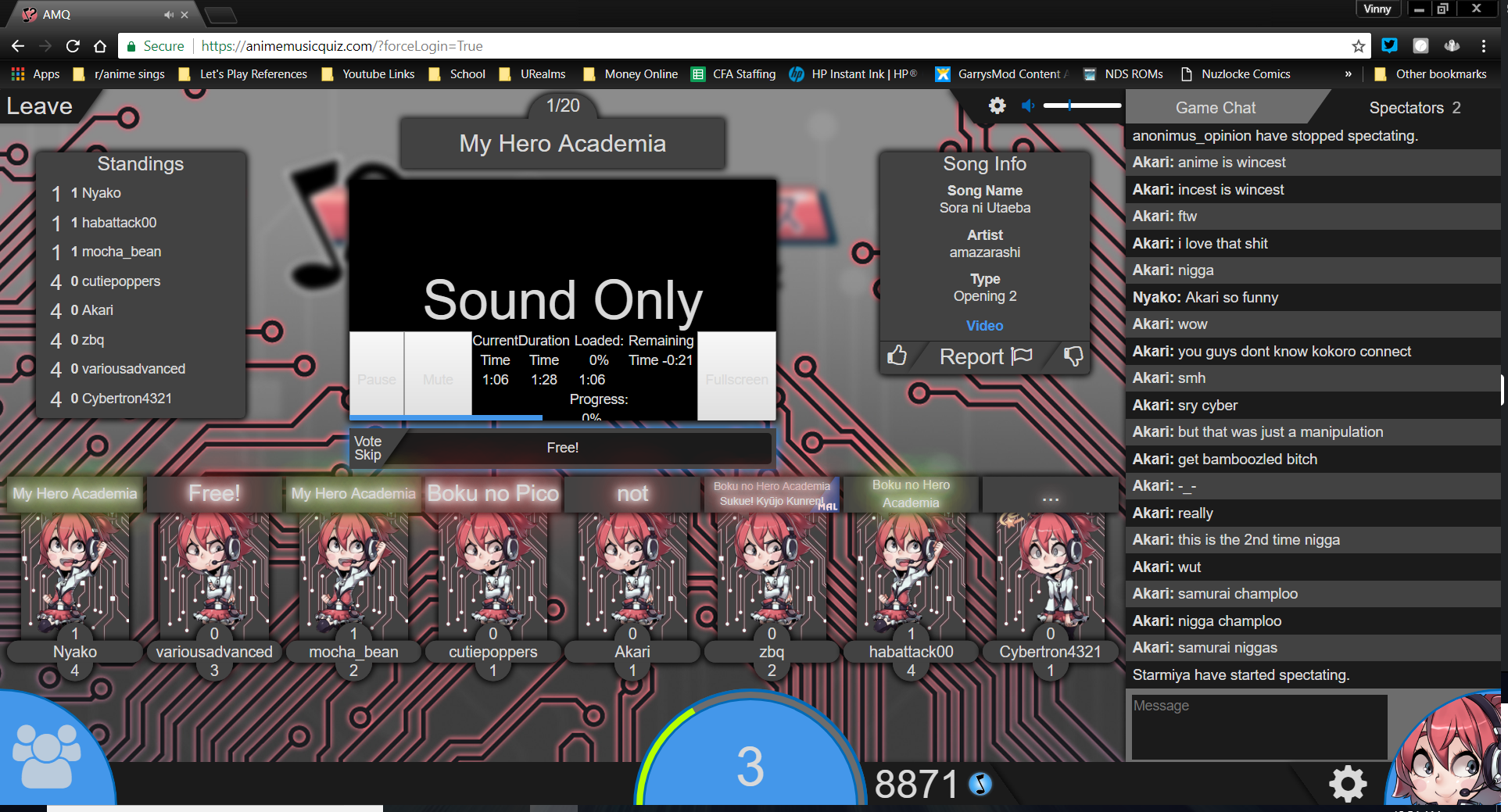Mute game audio via the speaker icon
This screenshot has height=812, width=1508.
click(1028, 106)
